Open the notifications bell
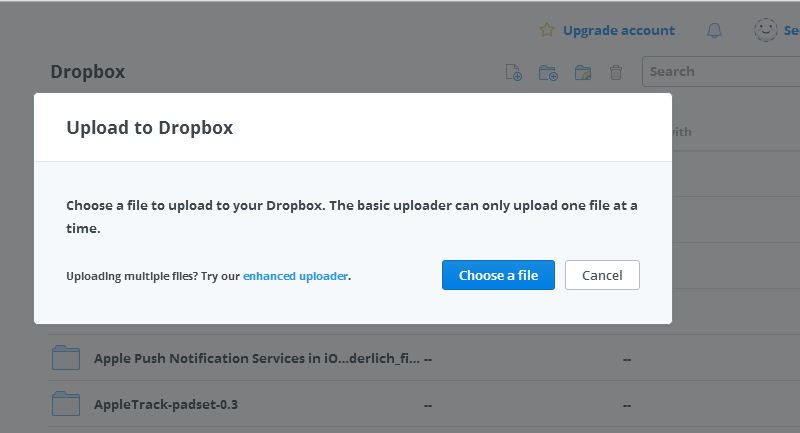 coord(714,30)
